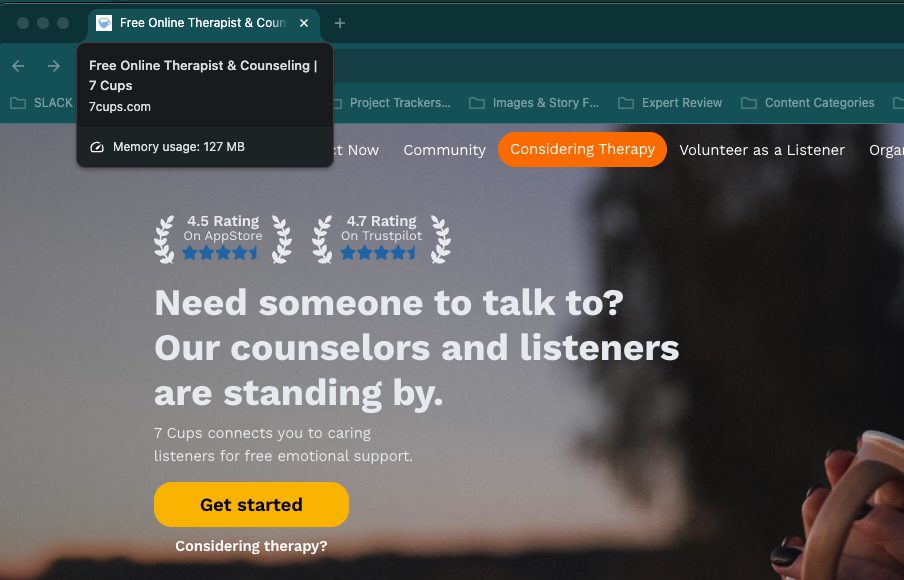Open Expert Review bookmark folder

click(670, 103)
